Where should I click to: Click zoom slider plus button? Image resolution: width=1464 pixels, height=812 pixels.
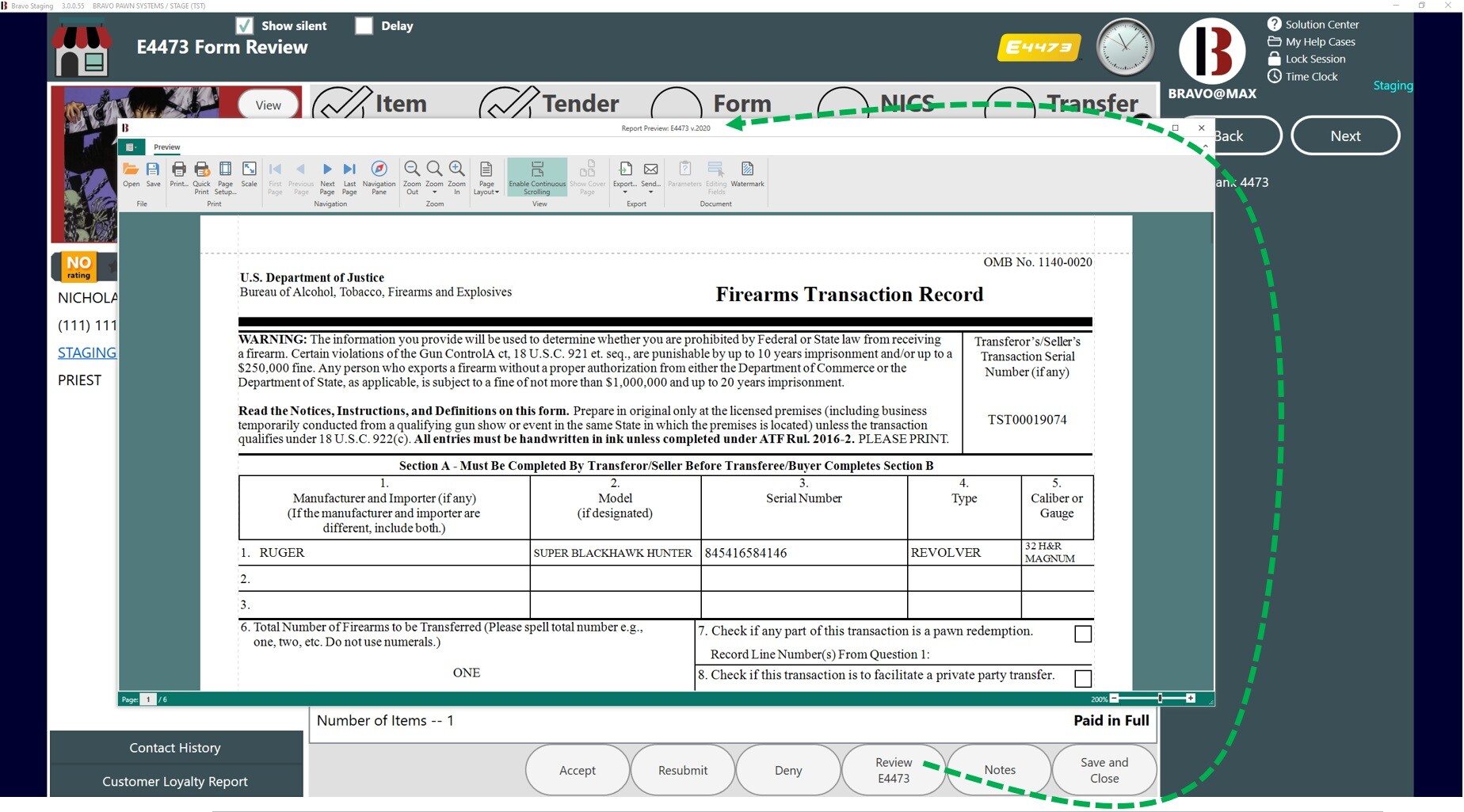(x=1190, y=699)
